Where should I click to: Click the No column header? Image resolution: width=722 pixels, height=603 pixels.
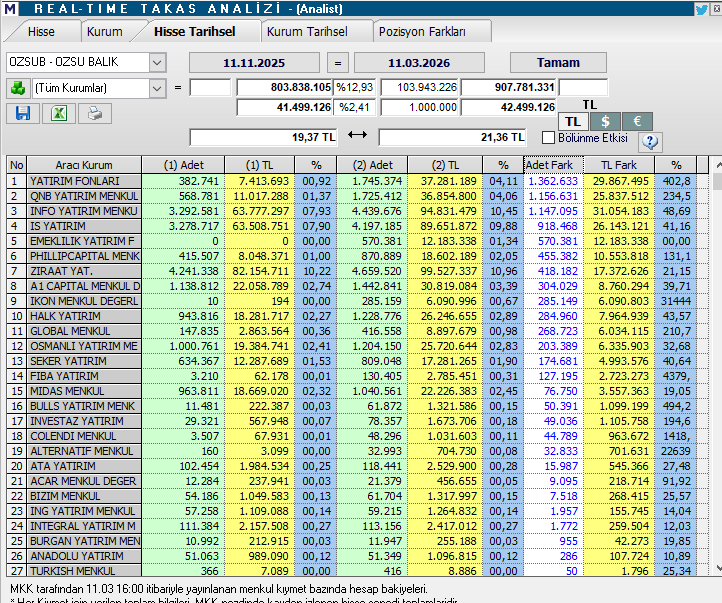17,165
